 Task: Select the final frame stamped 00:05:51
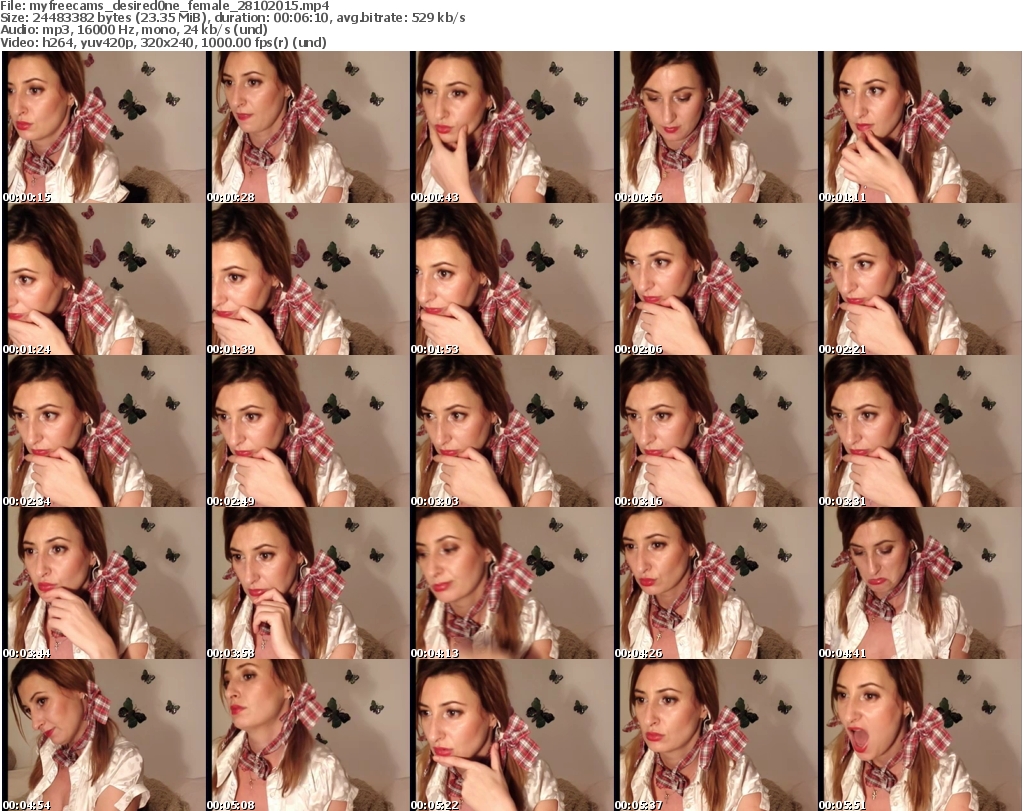tap(920, 735)
